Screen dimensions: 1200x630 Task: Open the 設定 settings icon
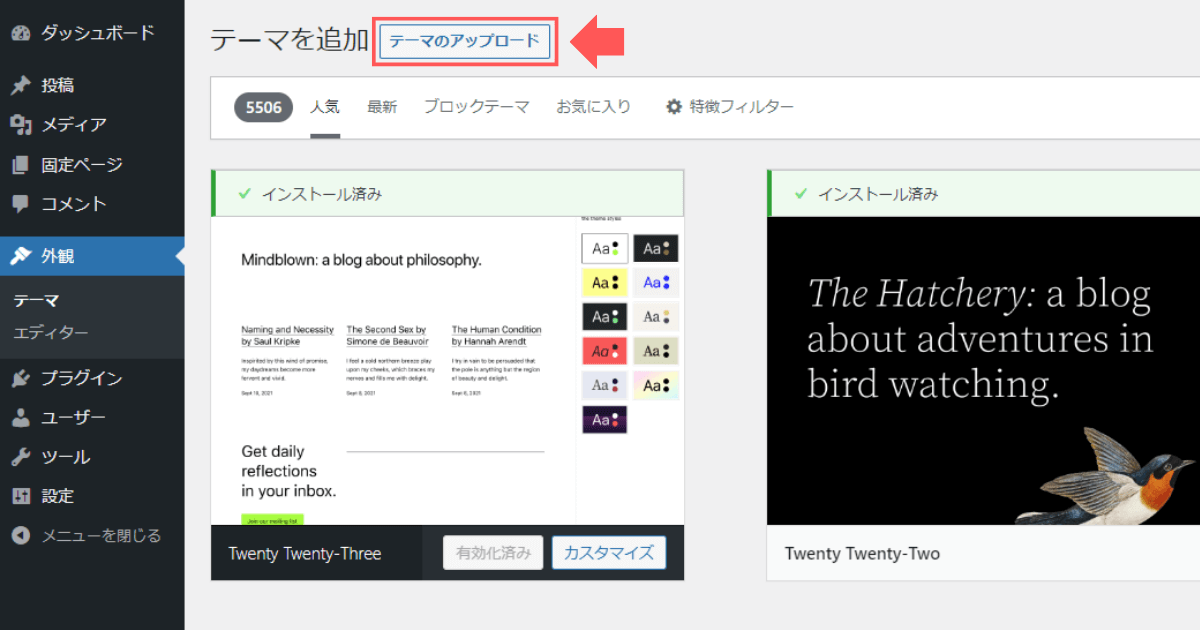point(22,495)
